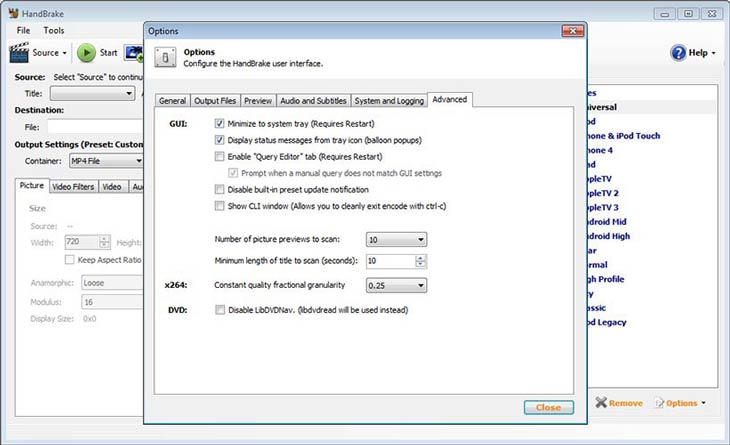The height and width of the screenshot is (445, 730).
Task: Toggle Keep Aspect Ratio in main window
Action: pyautogui.click(x=69, y=259)
